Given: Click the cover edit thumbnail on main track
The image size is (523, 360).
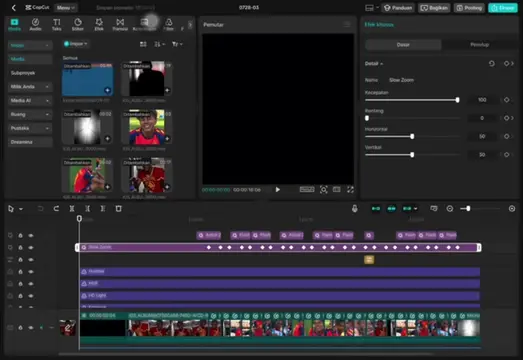Looking at the screenshot, I should click(68, 327).
